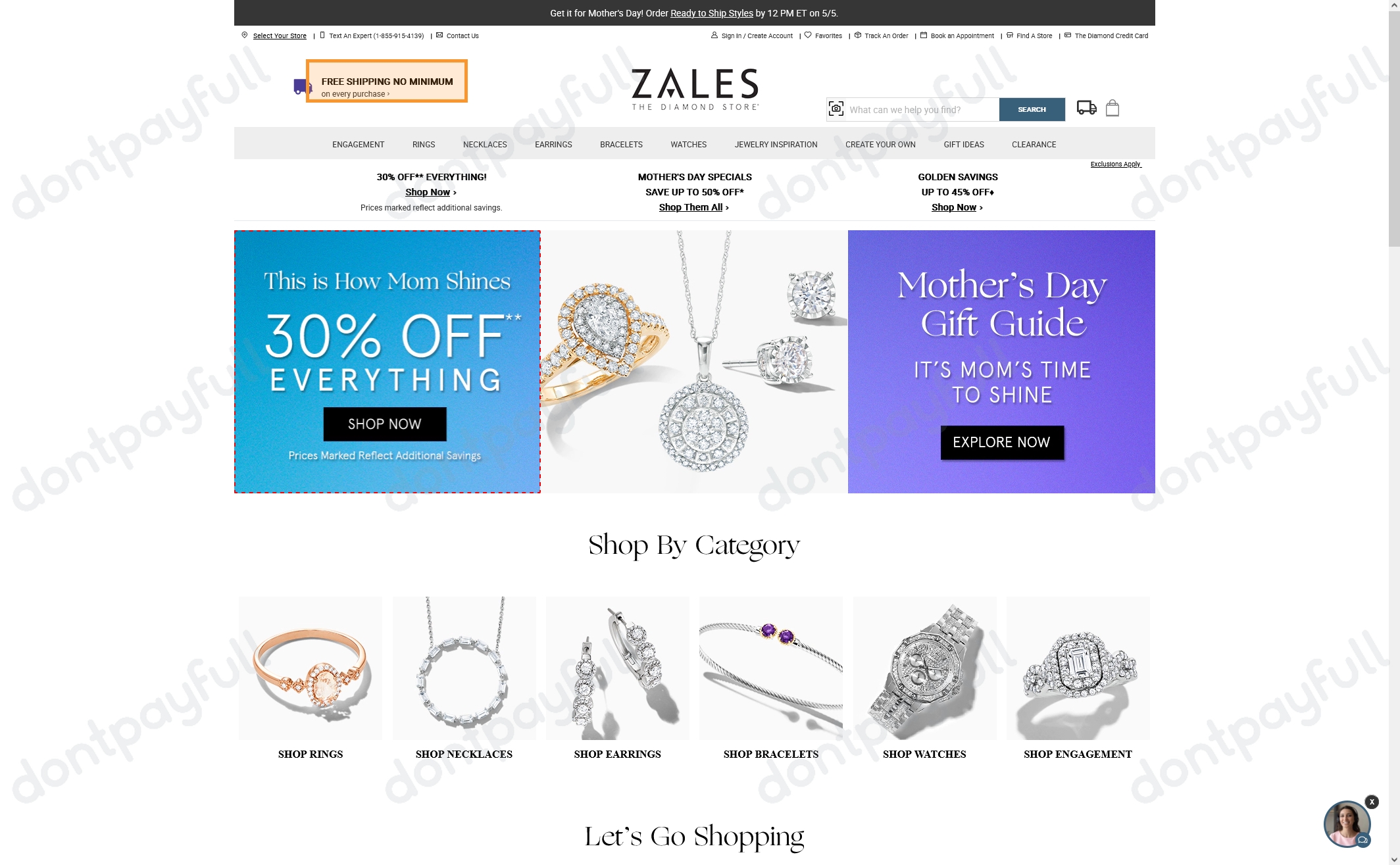Expand the Create Your Own menu
Viewport: 1400px width, 865px height.
coord(880,144)
